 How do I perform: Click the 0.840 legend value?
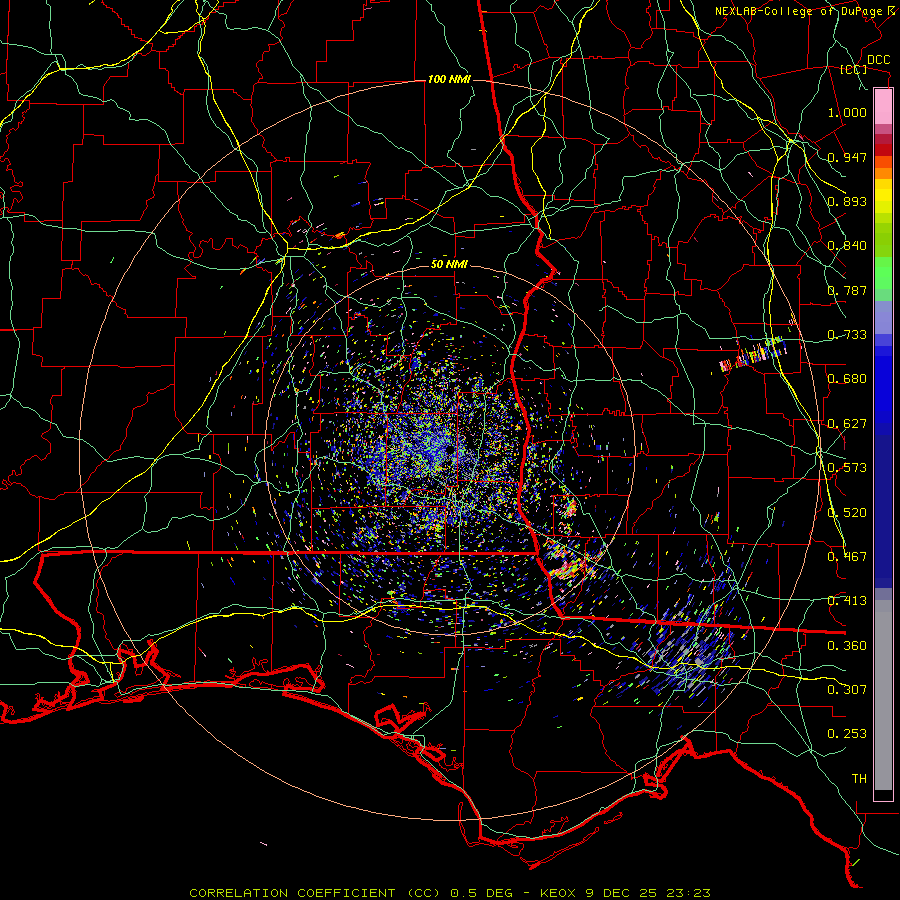pos(847,246)
